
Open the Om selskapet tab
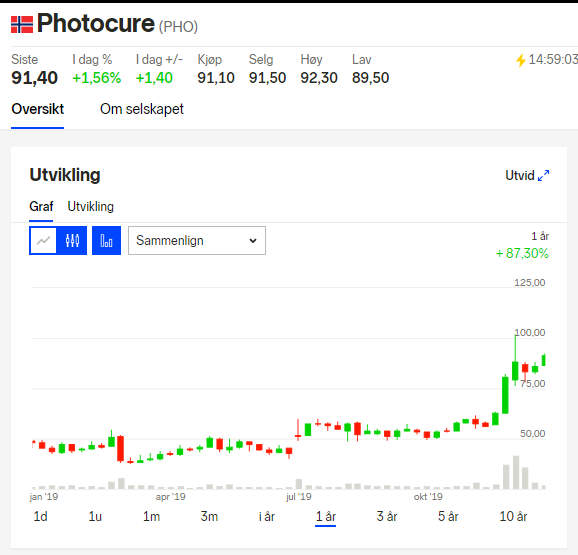pyautogui.click(x=142, y=109)
